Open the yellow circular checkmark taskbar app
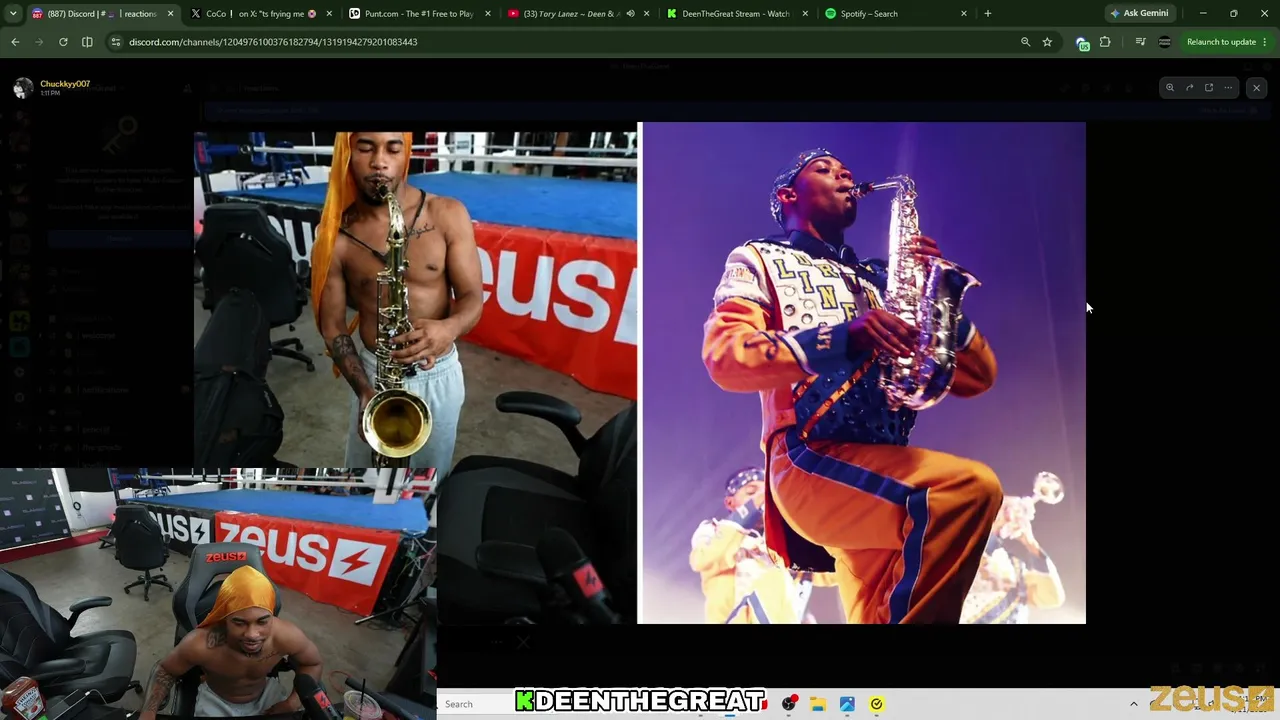 (876, 704)
